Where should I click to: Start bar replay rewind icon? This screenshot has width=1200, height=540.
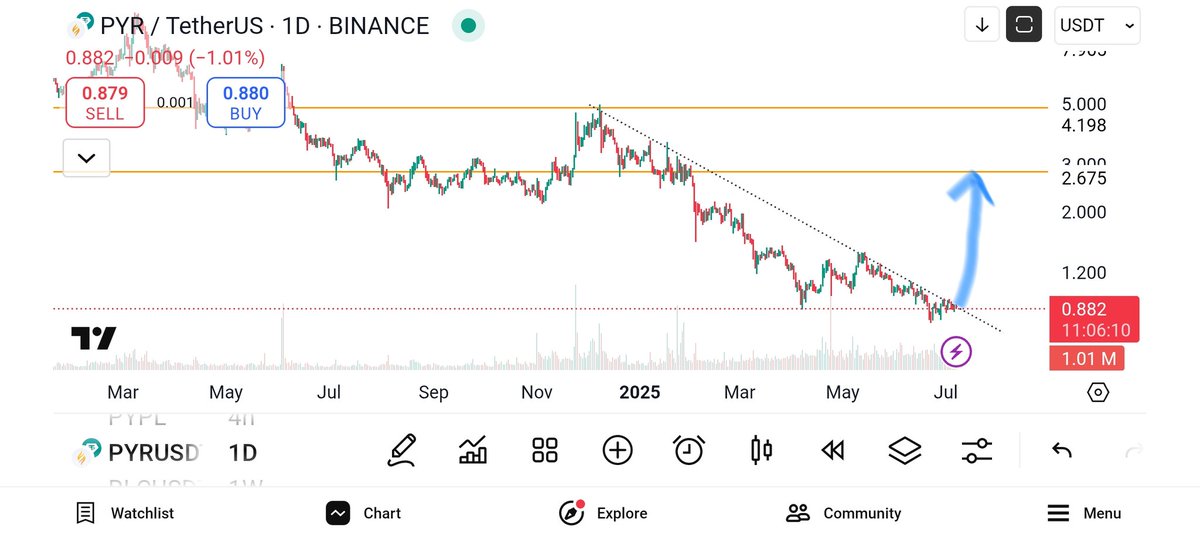(x=832, y=451)
